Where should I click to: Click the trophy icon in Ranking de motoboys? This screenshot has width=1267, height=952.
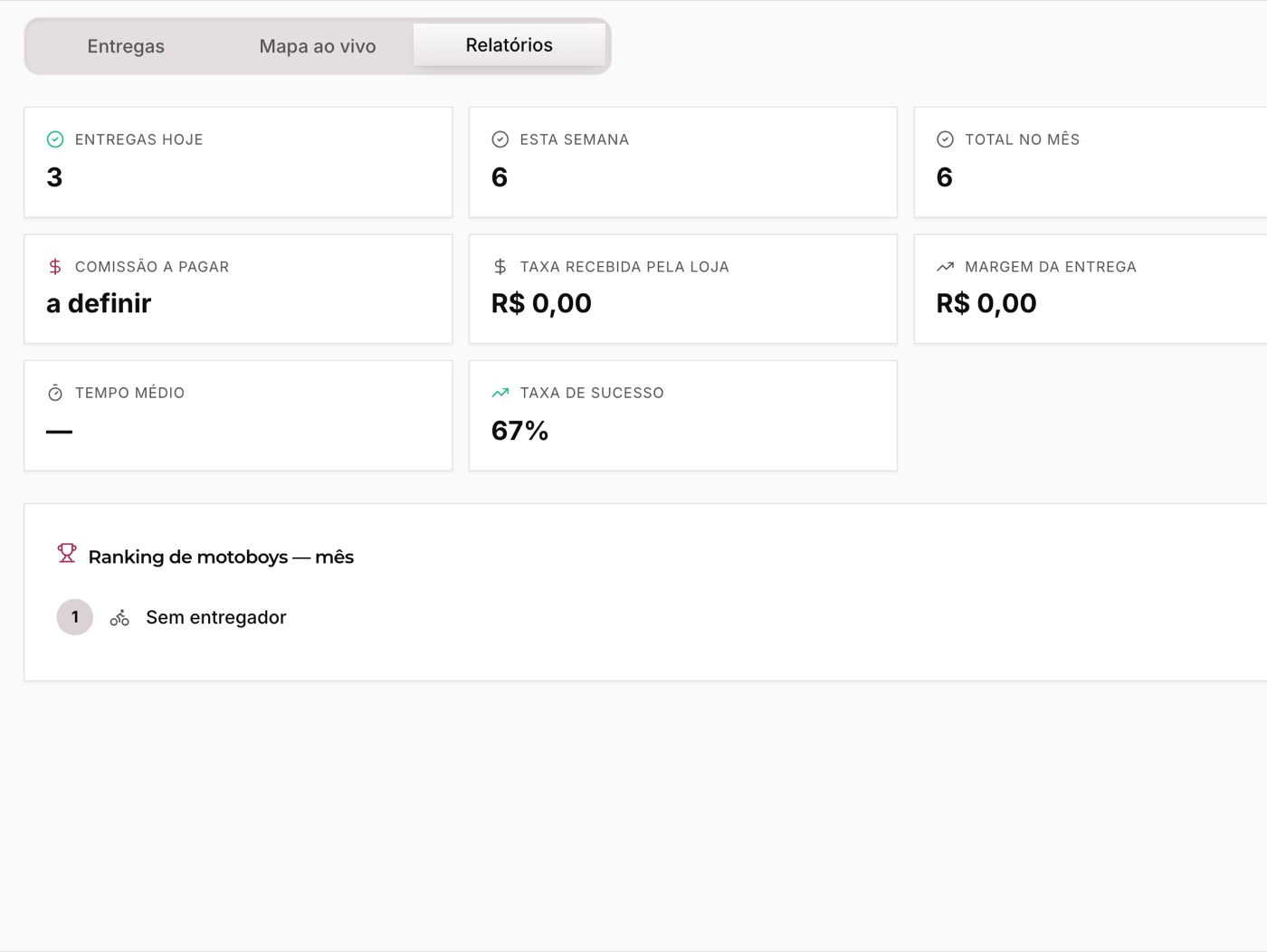pos(67,553)
